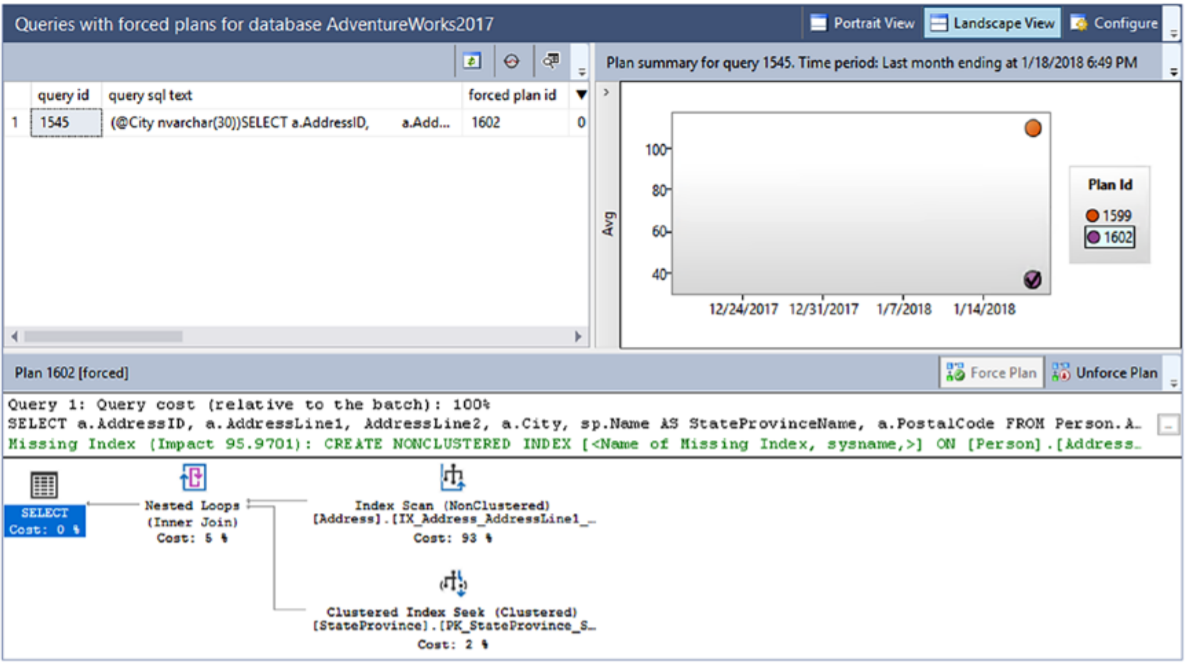Select row number 1 header
The width and height of the screenshot is (1189, 663).
[16, 122]
